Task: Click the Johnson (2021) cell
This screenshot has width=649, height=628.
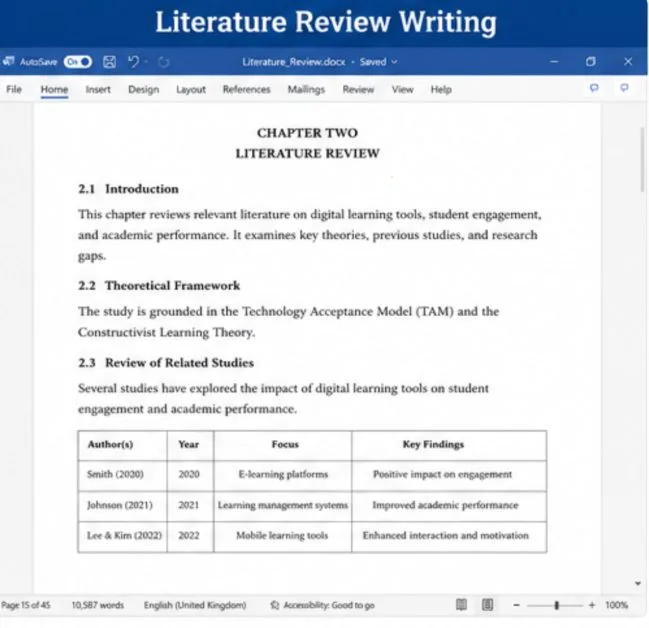Action: 123,506
